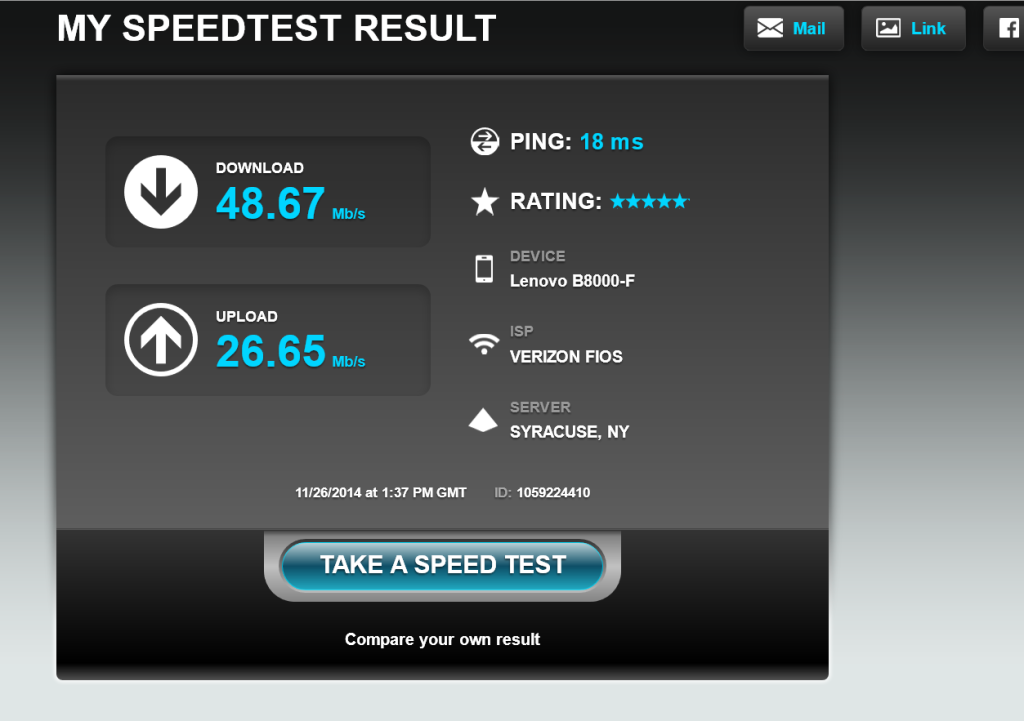
Task: Click the Verizon FiOS ISP name
Action: pos(566,357)
